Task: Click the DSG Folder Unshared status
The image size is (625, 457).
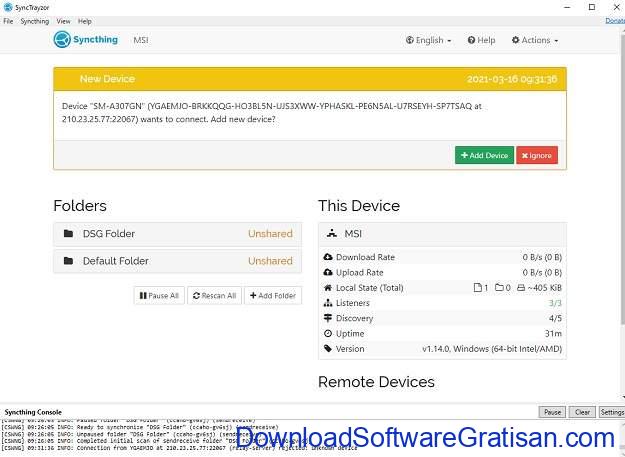Action: [270, 234]
